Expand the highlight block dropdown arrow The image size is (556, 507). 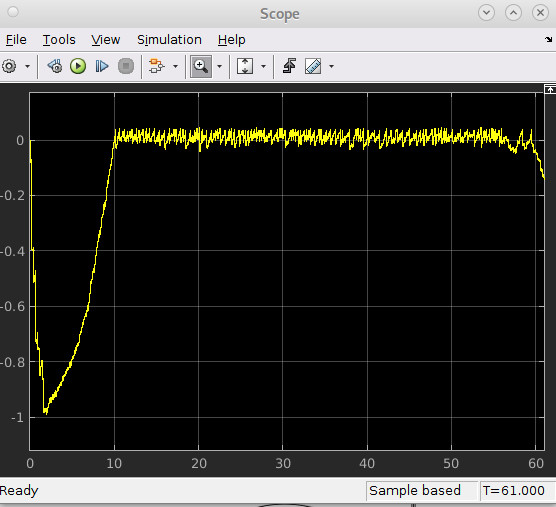[175, 66]
